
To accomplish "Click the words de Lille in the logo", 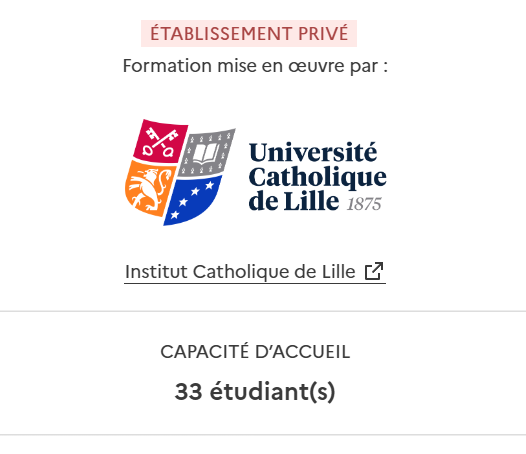I will (294, 201).
